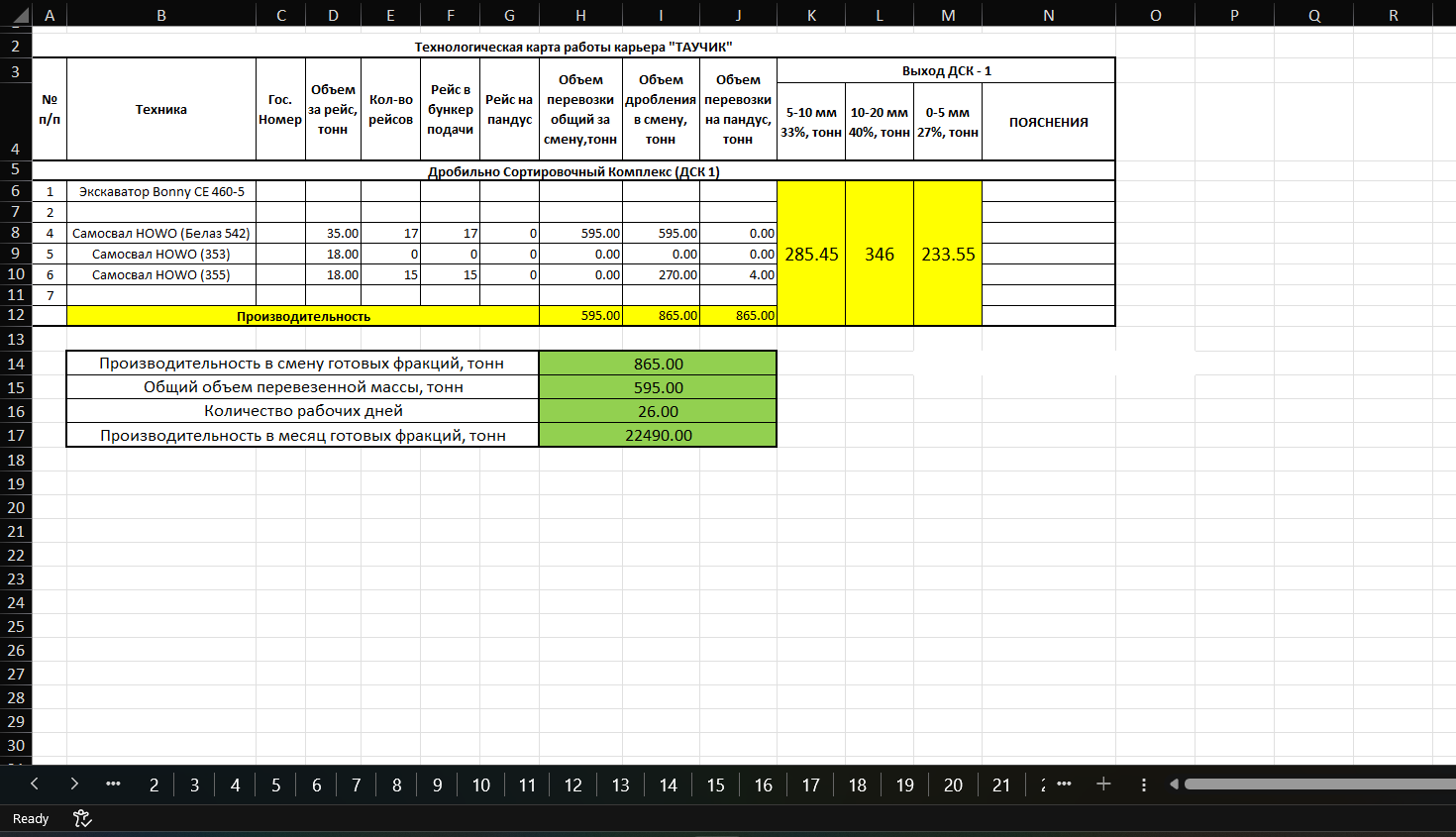
Task: Show hidden sheets via left ellipsis
Action: tap(113, 784)
